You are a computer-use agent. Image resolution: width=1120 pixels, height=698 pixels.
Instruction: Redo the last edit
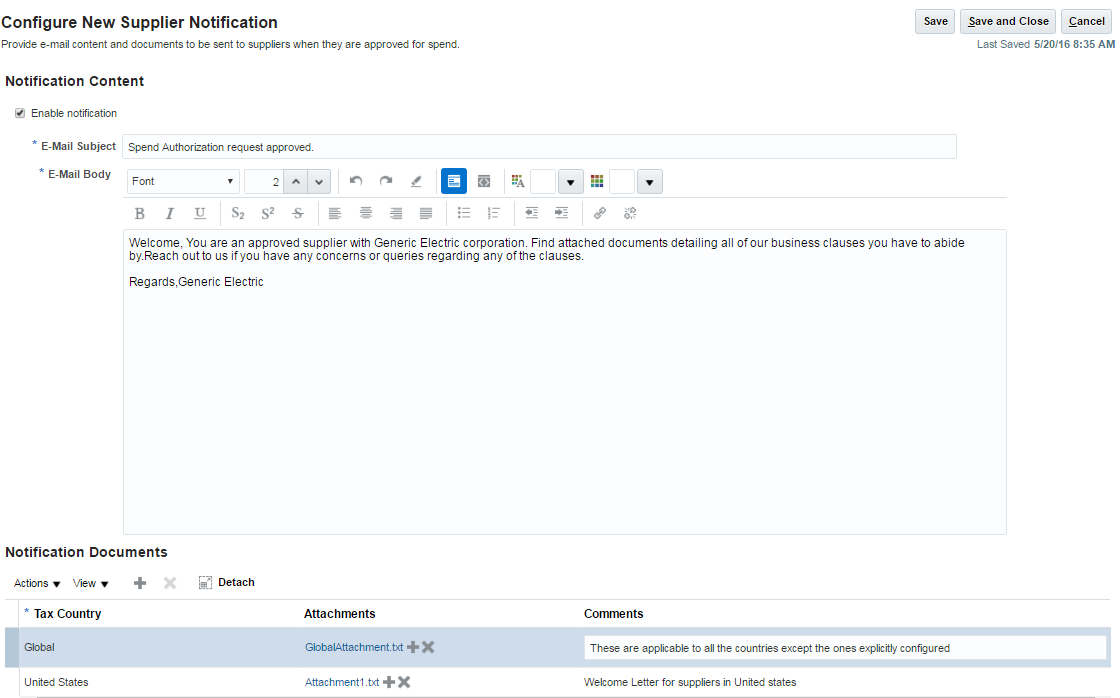coord(386,181)
